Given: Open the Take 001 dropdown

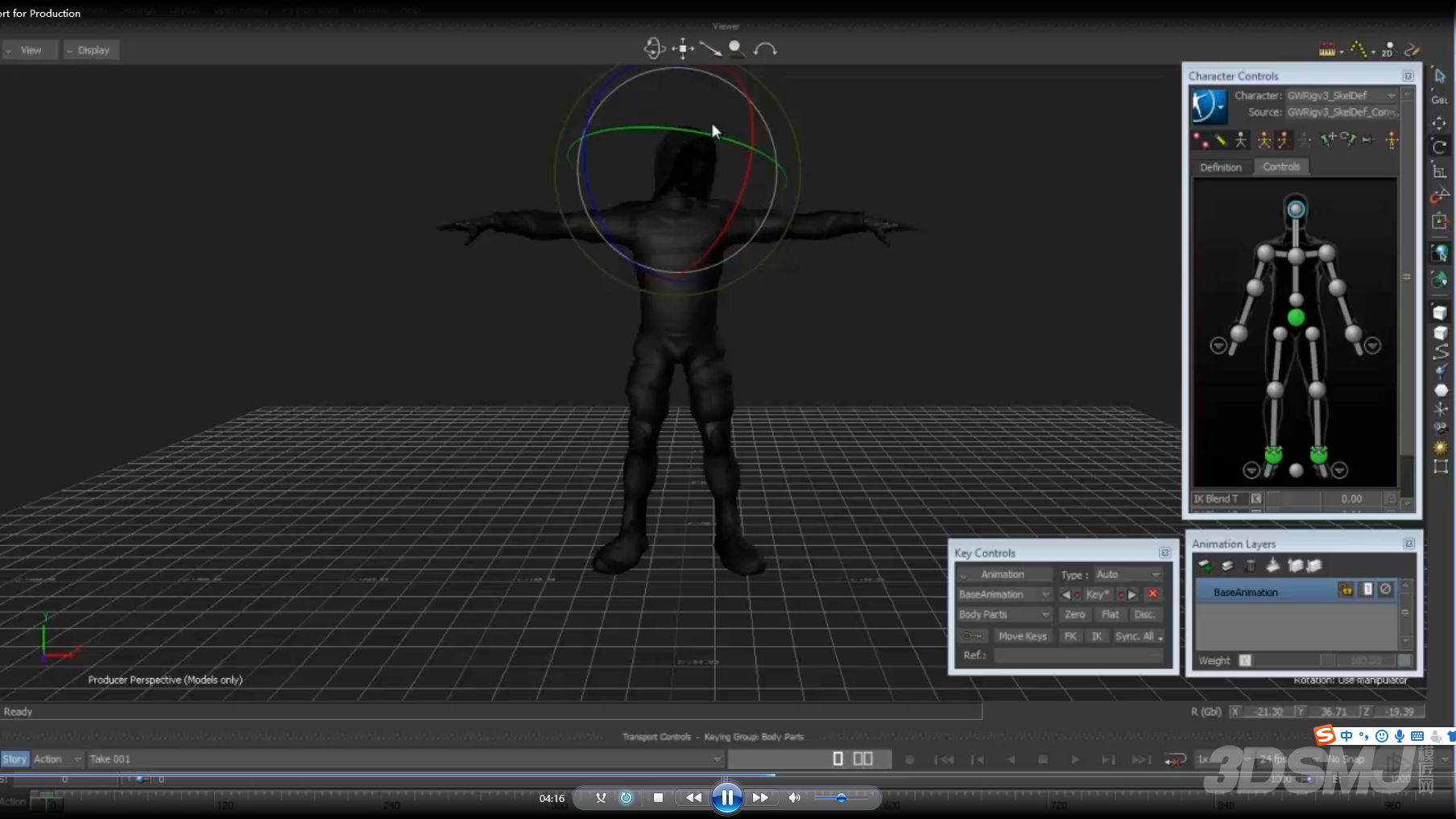Looking at the screenshot, I should (x=405, y=759).
